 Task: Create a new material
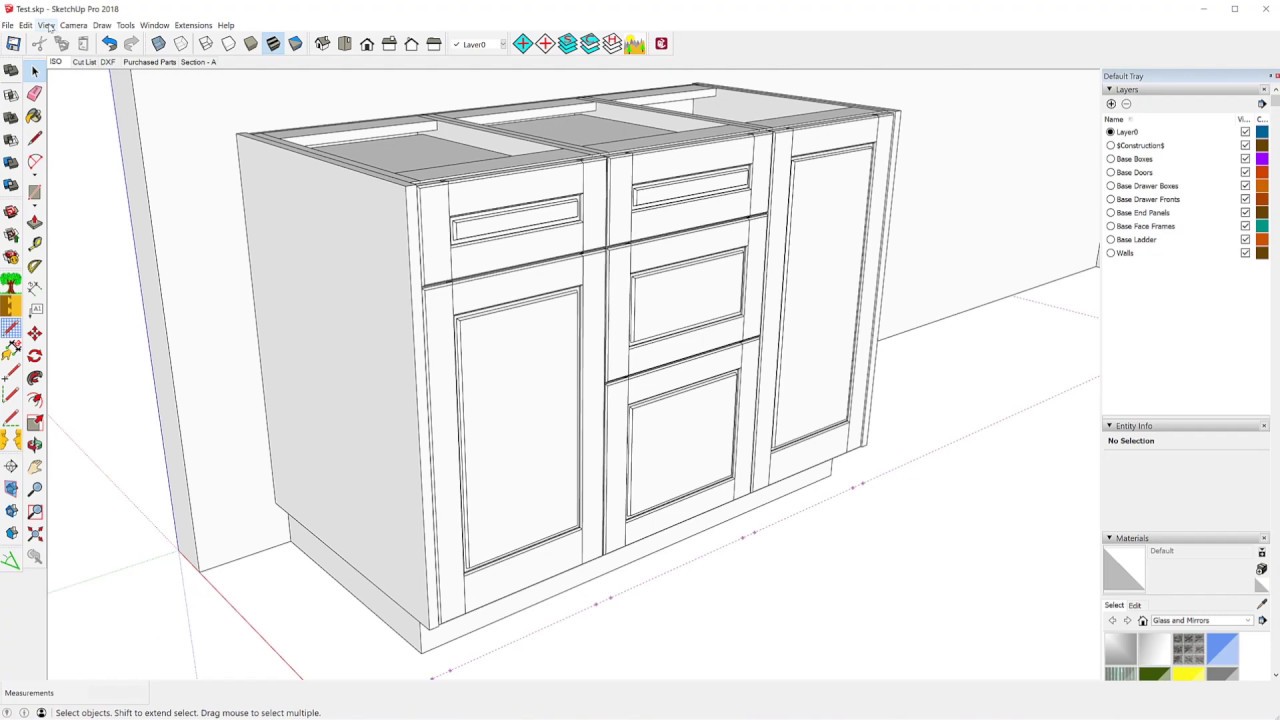[x=1261, y=569]
